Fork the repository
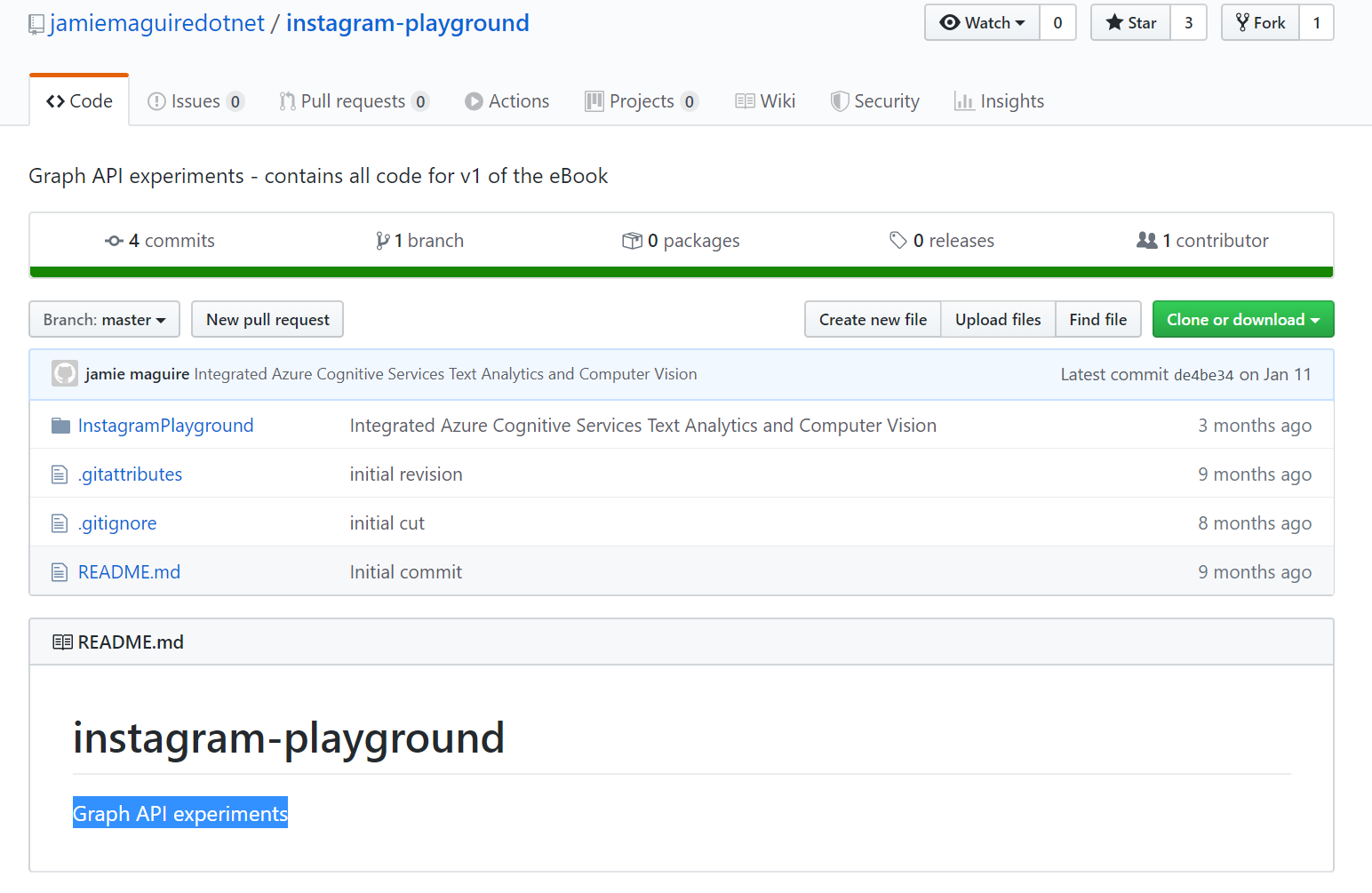 click(1261, 23)
